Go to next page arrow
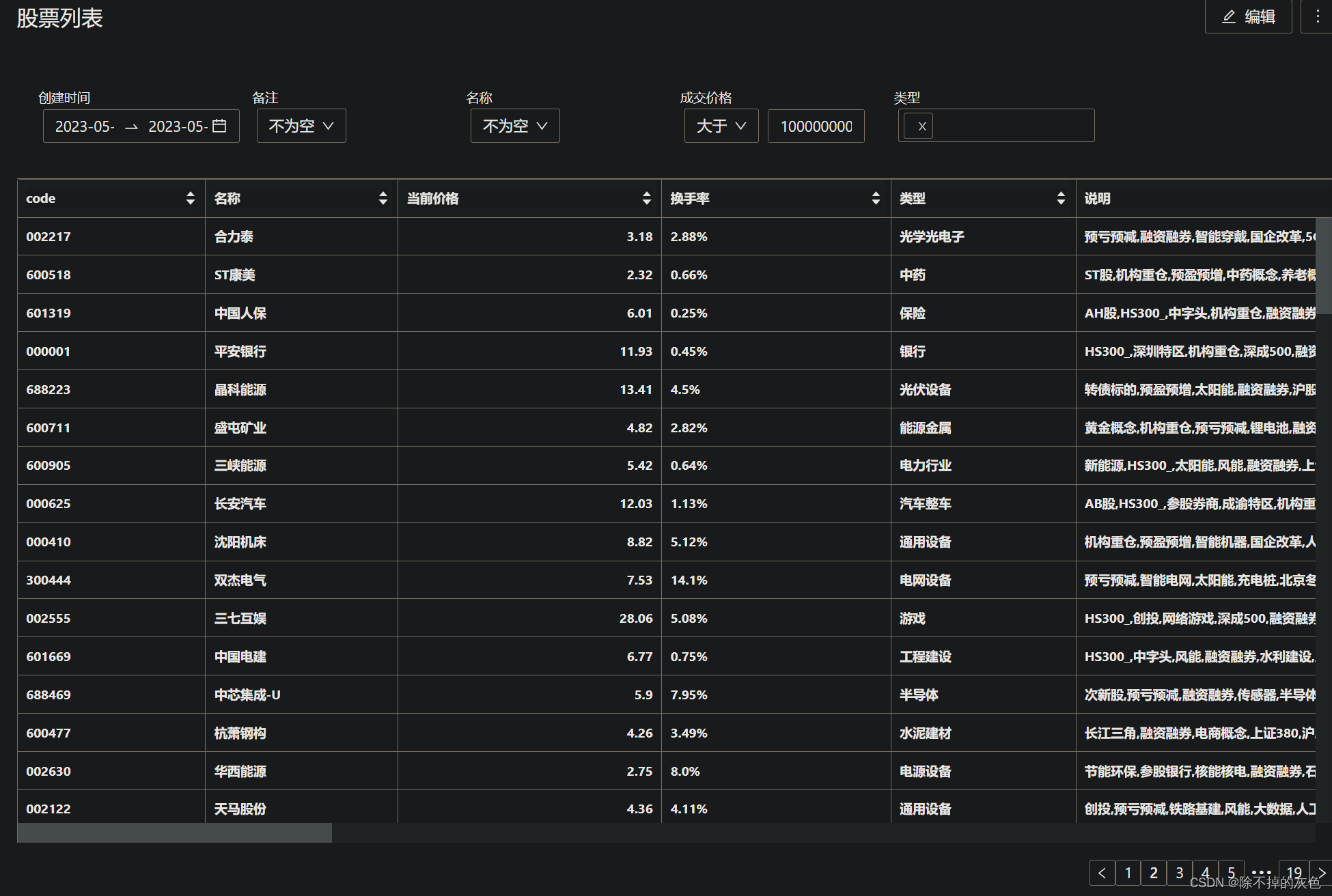Image resolution: width=1332 pixels, height=896 pixels. (1322, 873)
